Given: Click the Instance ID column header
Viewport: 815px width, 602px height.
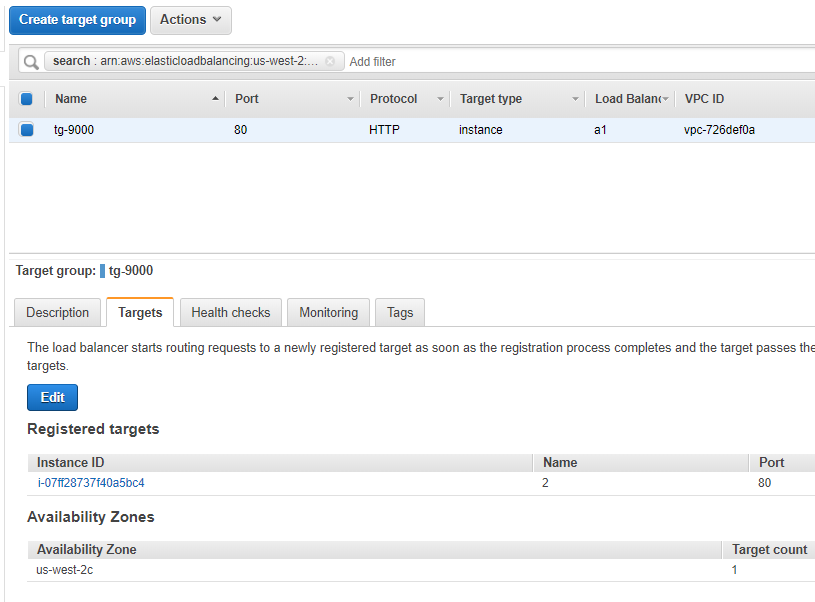Looking at the screenshot, I should [71, 463].
